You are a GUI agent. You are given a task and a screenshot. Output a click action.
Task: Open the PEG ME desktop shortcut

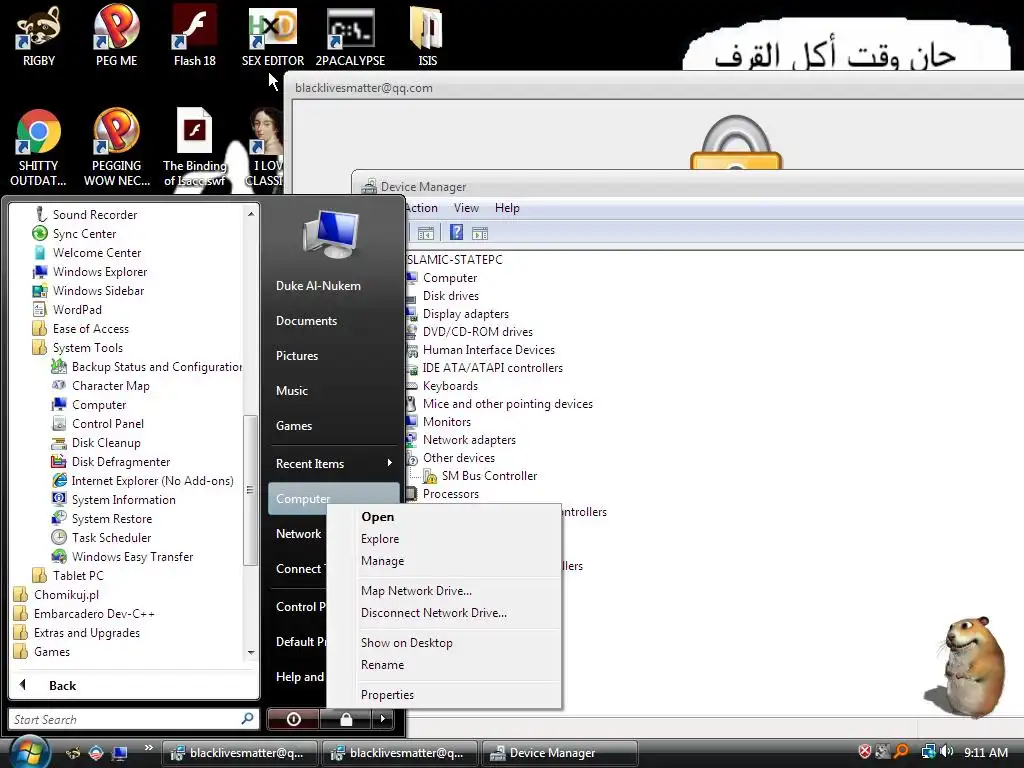tap(116, 36)
